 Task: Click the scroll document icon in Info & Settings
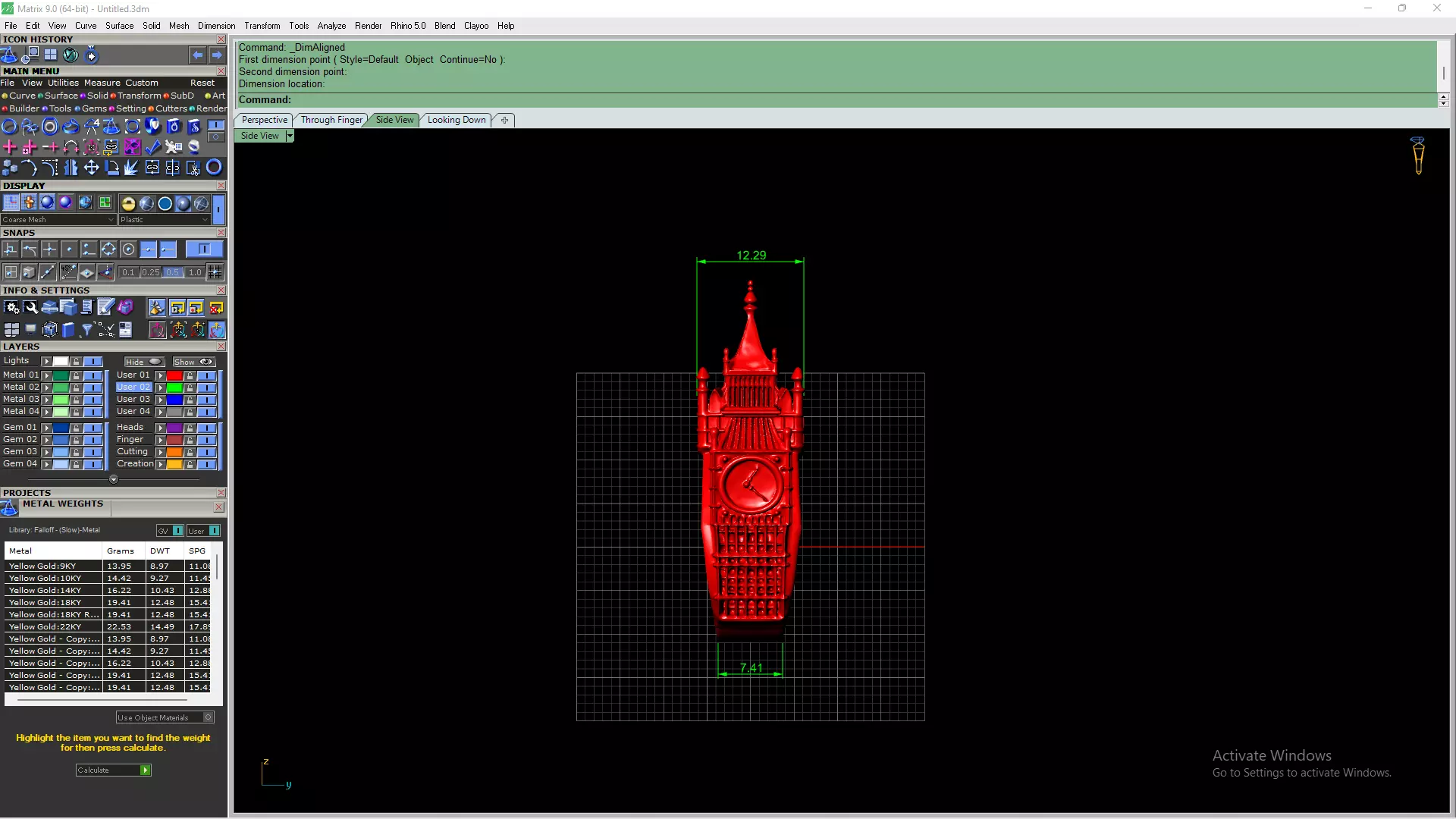point(87,307)
